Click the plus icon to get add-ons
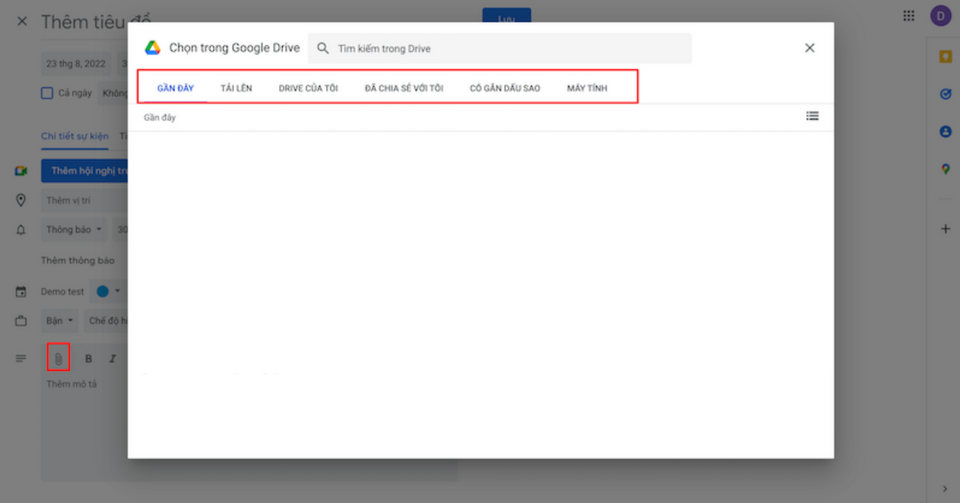The height and width of the screenshot is (503, 960). [945, 229]
